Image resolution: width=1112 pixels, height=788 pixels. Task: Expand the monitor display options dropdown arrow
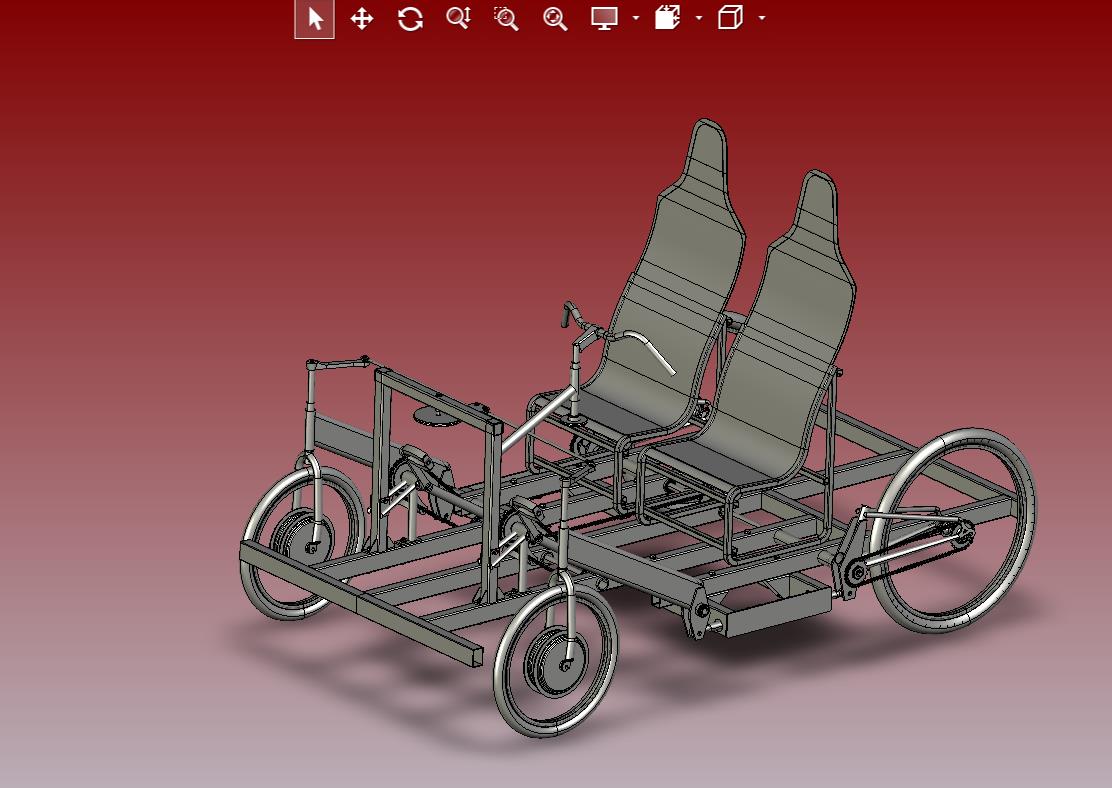point(635,18)
